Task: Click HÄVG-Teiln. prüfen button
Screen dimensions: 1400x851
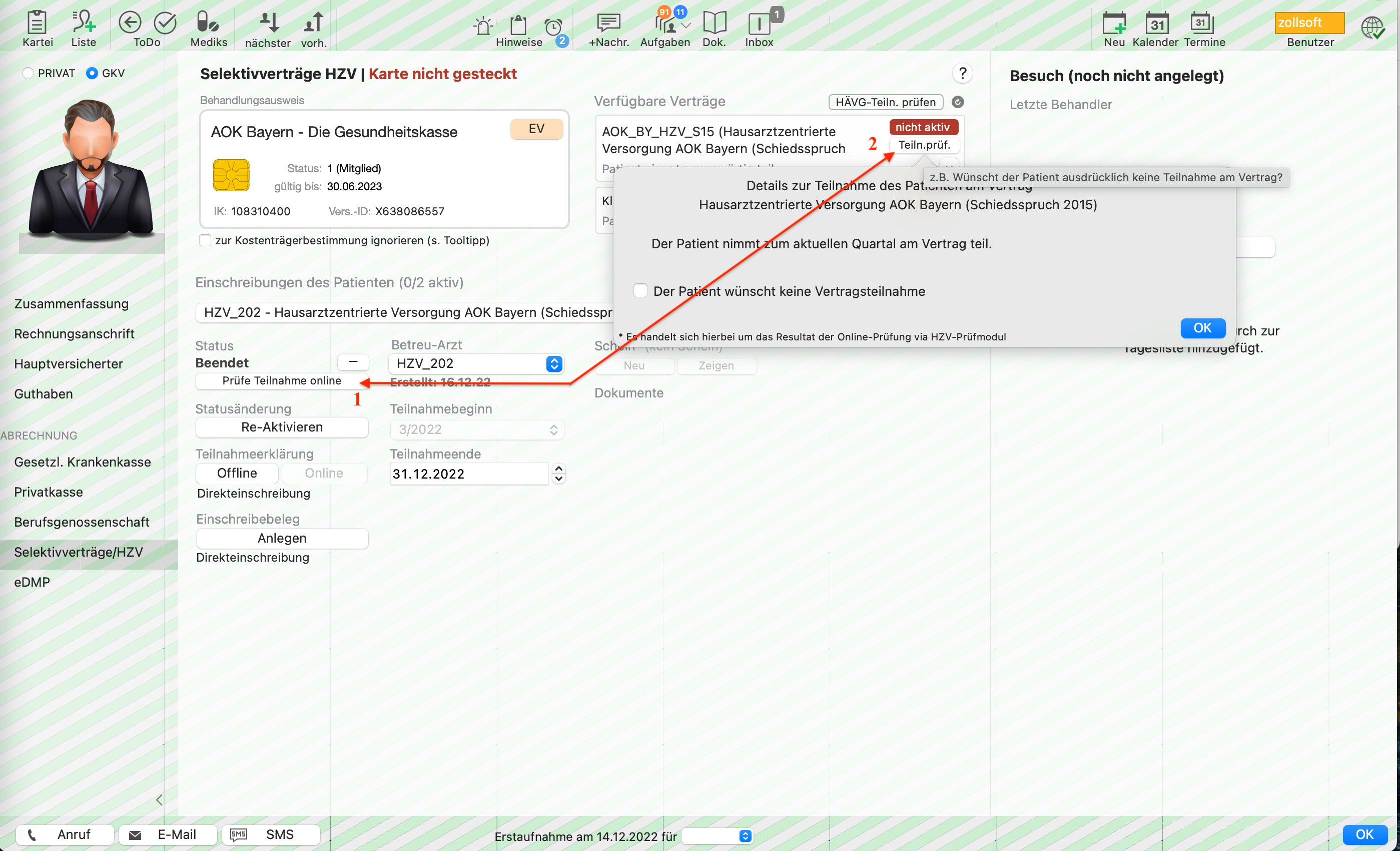Action: pos(886,102)
